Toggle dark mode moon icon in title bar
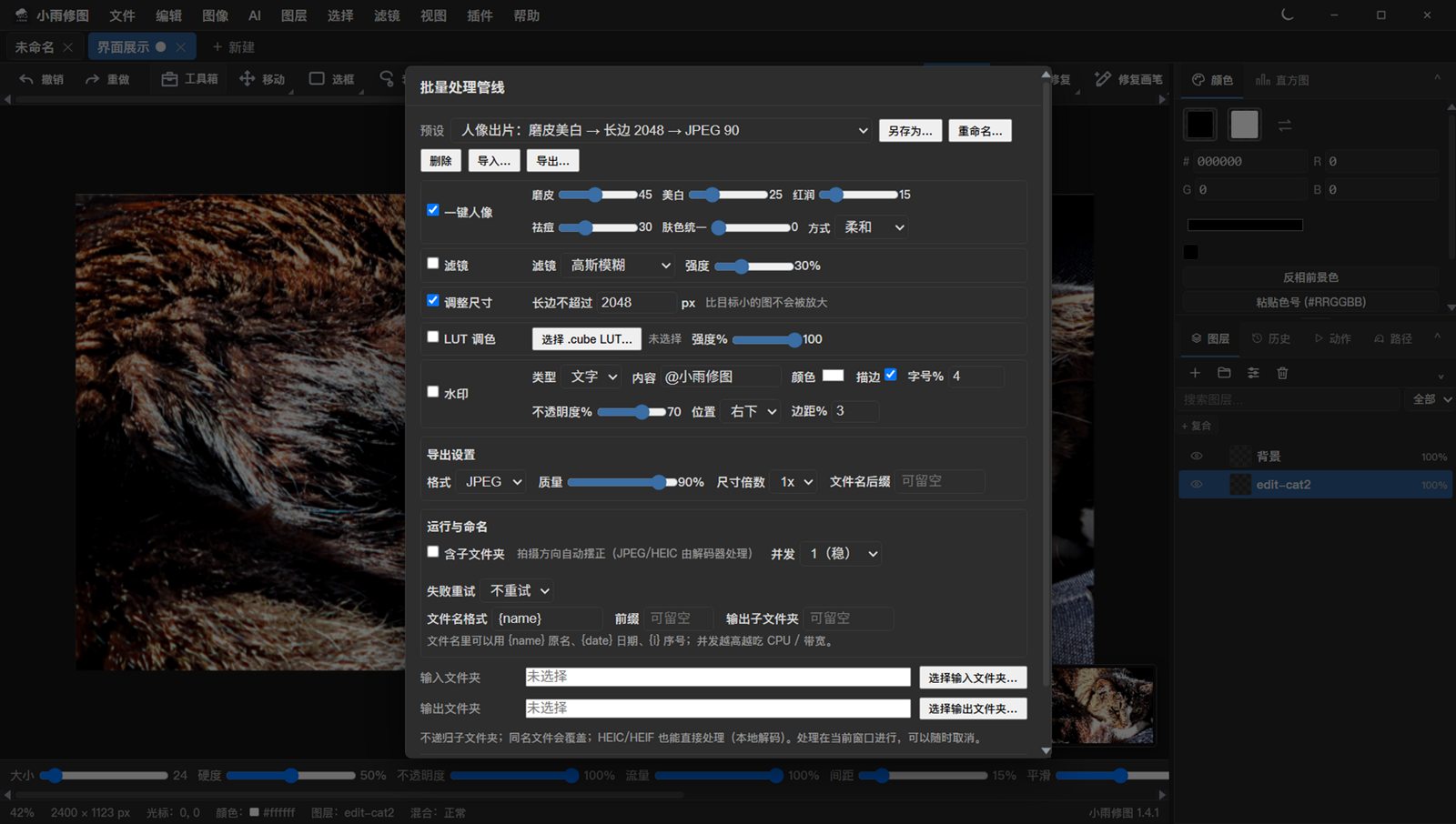 [x=1287, y=15]
